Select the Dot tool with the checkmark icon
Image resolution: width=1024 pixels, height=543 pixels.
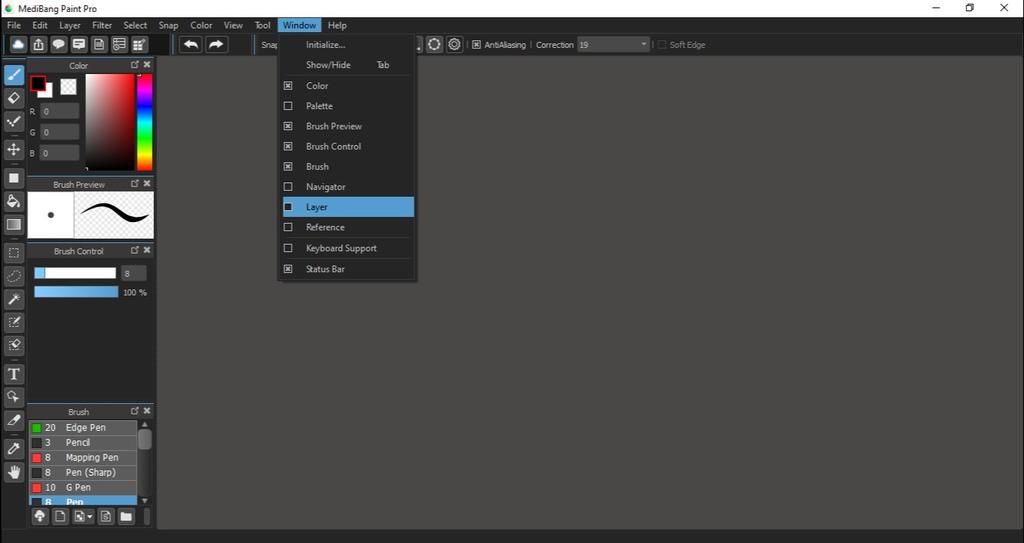[14, 122]
